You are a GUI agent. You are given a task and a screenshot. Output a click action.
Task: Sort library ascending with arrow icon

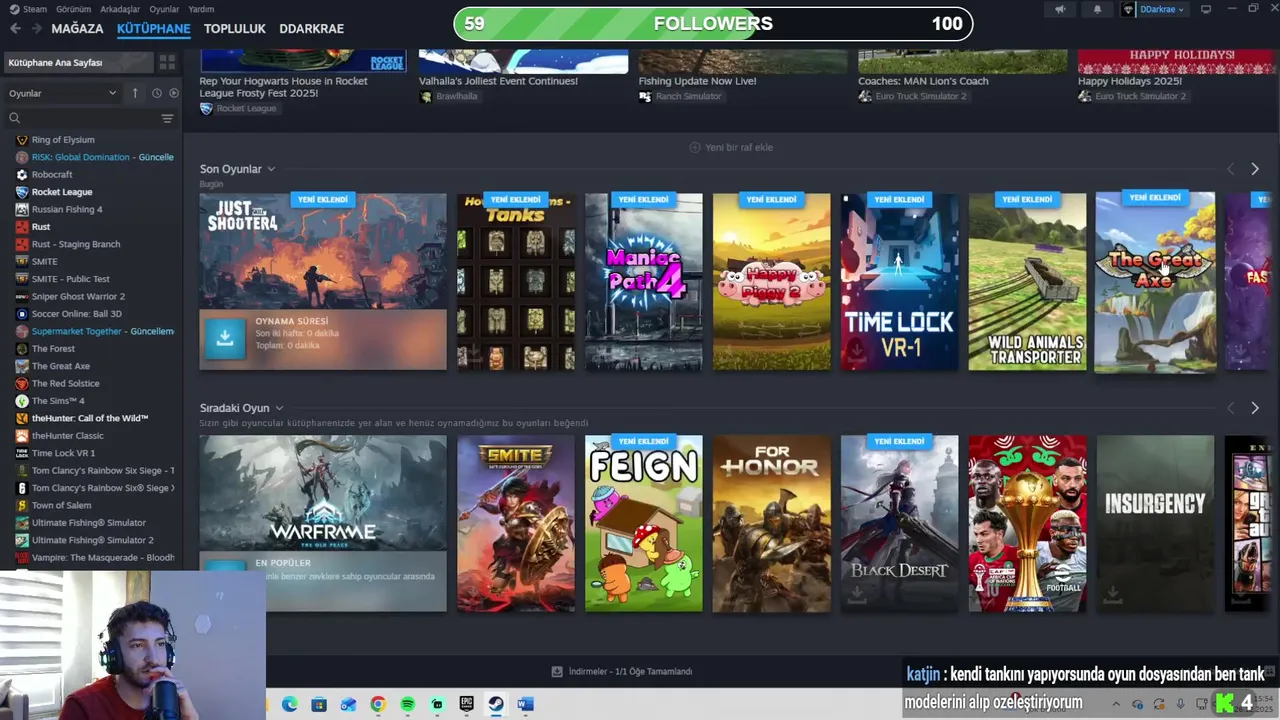coord(135,93)
